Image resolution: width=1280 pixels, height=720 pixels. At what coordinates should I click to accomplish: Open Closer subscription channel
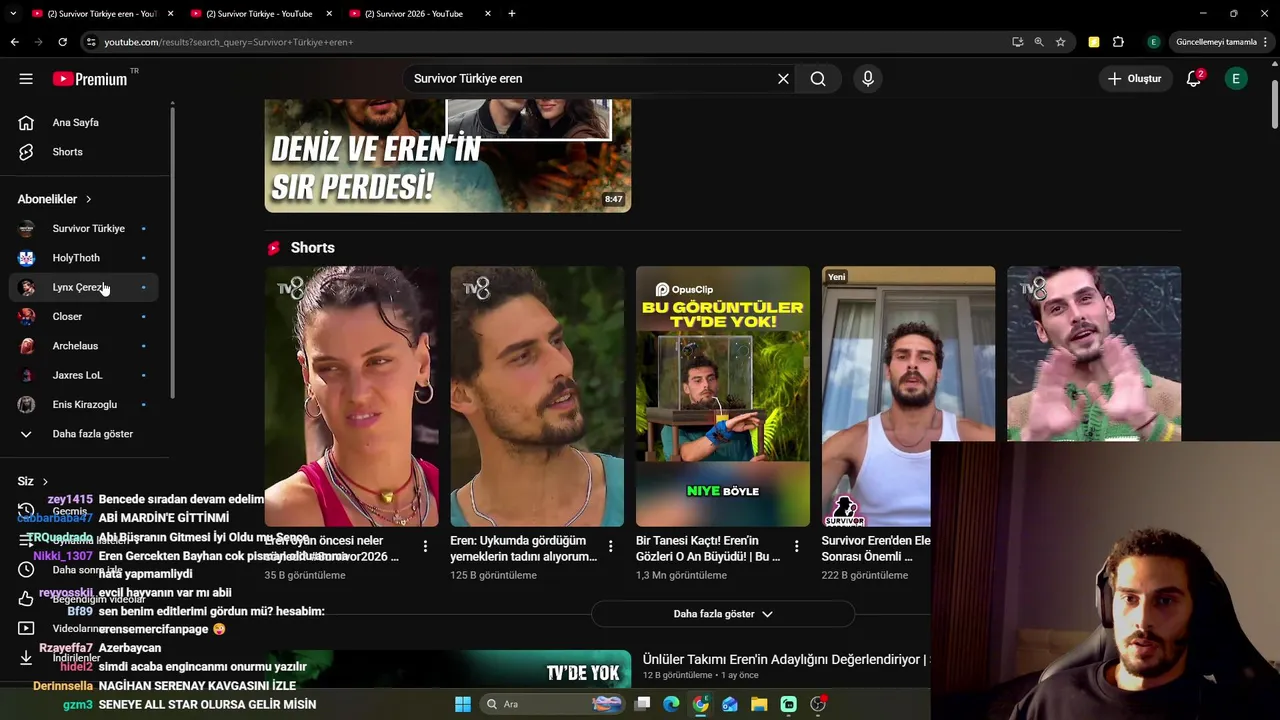pyautogui.click(x=84, y=317)
